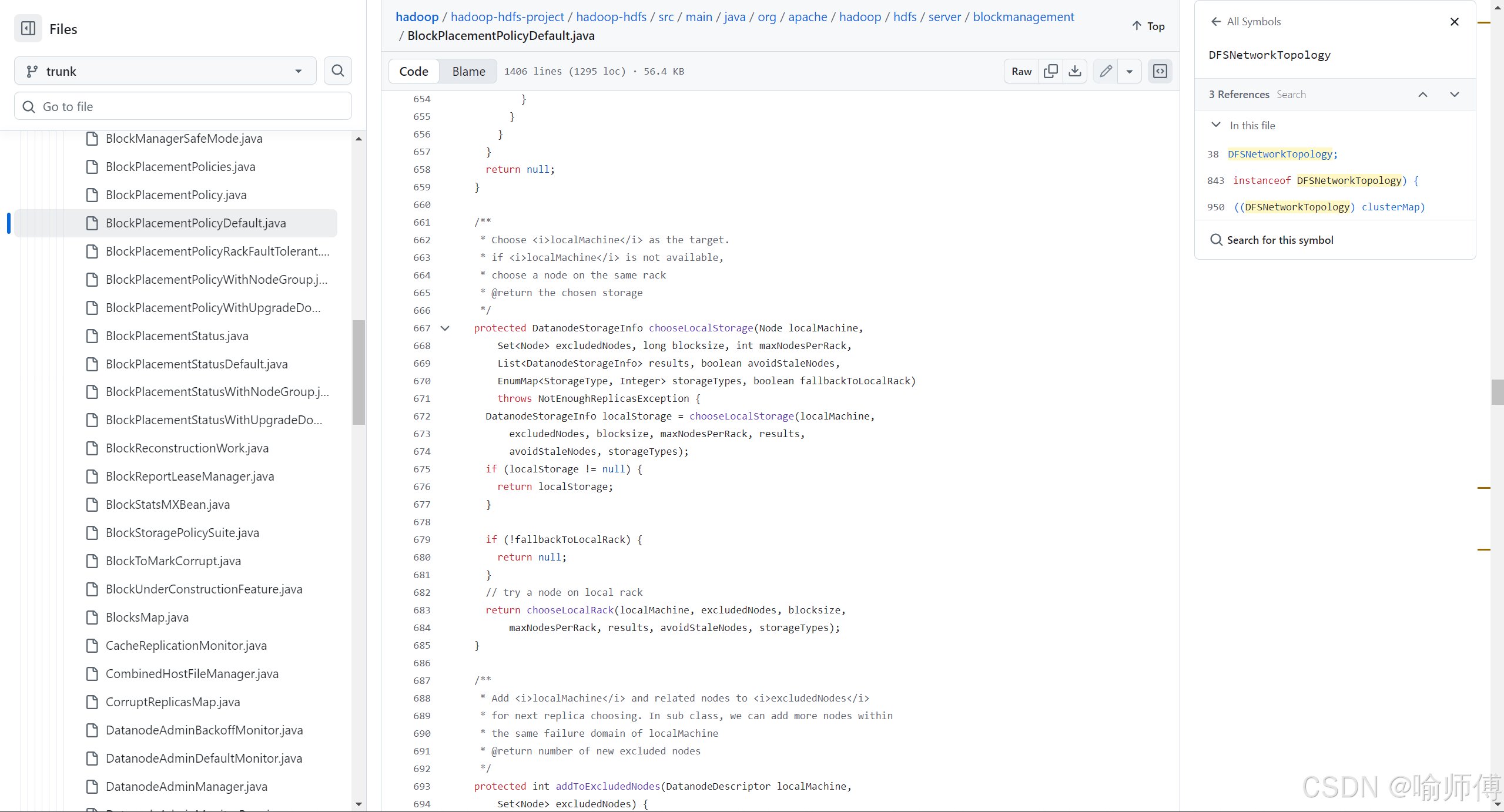Toggle the symbols panel icon
The width and height of the screenshot is (1504, 812).
[1160, 71]
